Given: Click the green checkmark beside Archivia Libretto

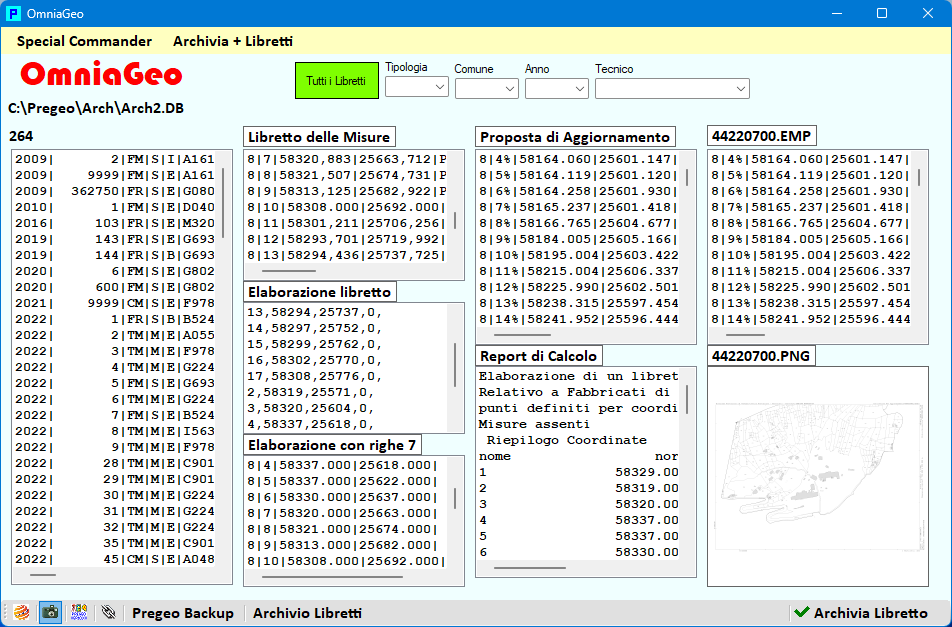Looking at the screenshot, I should pyautogui.click(x=801, y=612).
